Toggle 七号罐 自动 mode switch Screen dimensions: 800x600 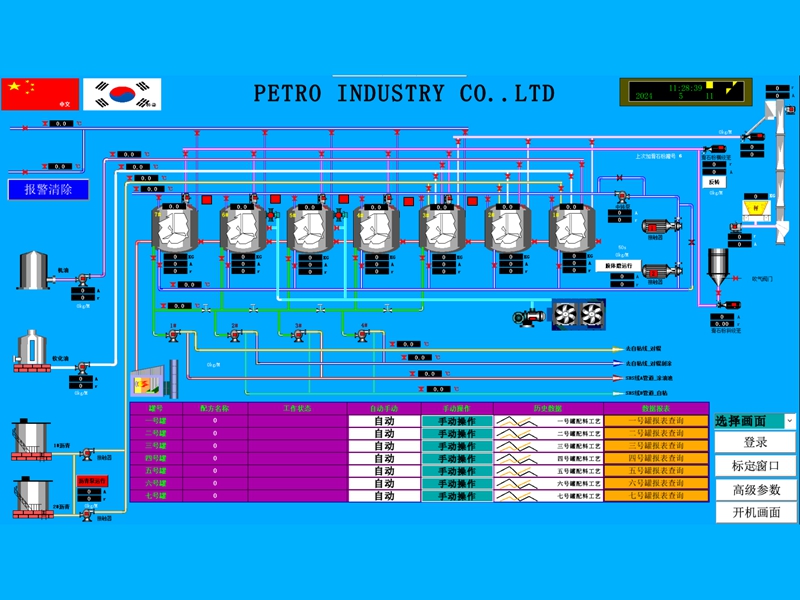[384, 496]
